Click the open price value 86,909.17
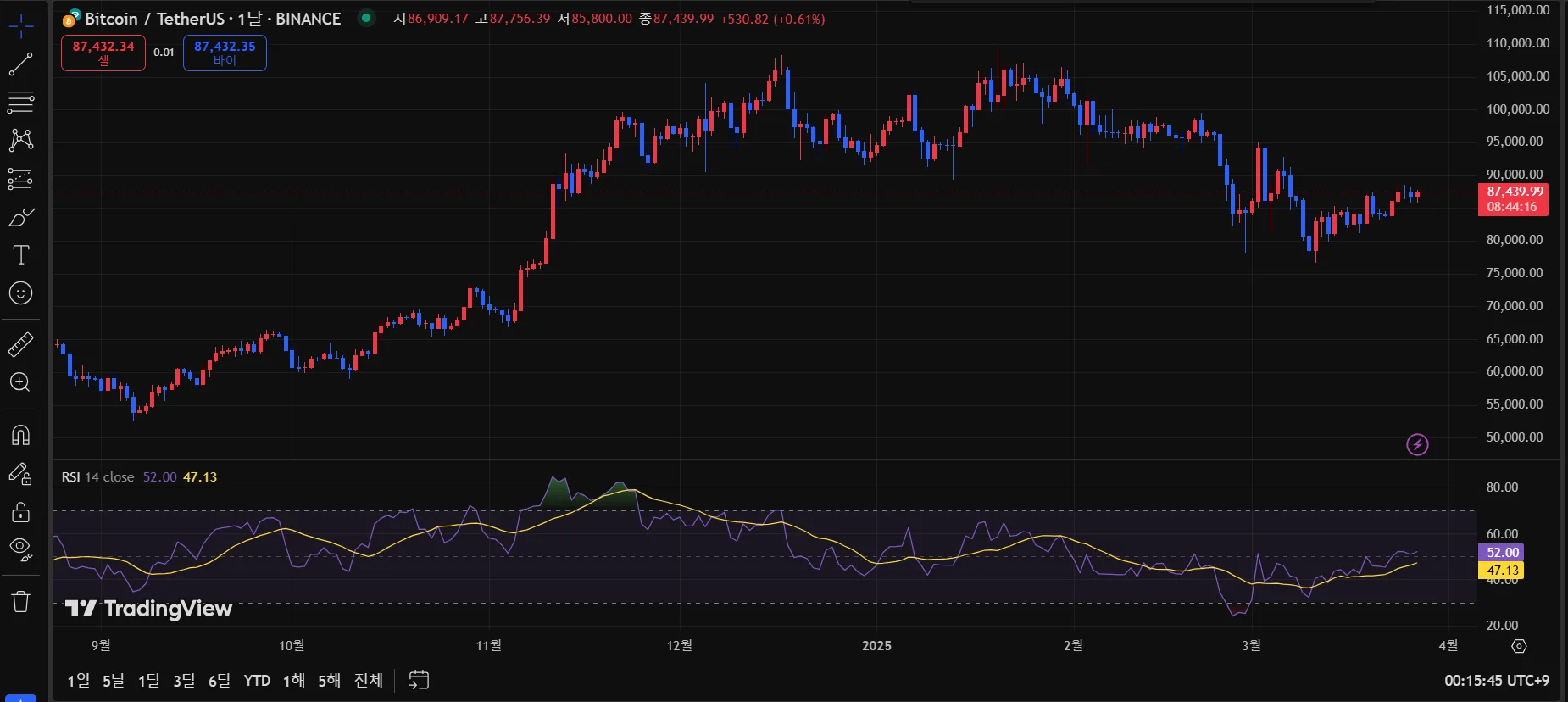This screenshot has width=1568, height=702. click(438, 19)
